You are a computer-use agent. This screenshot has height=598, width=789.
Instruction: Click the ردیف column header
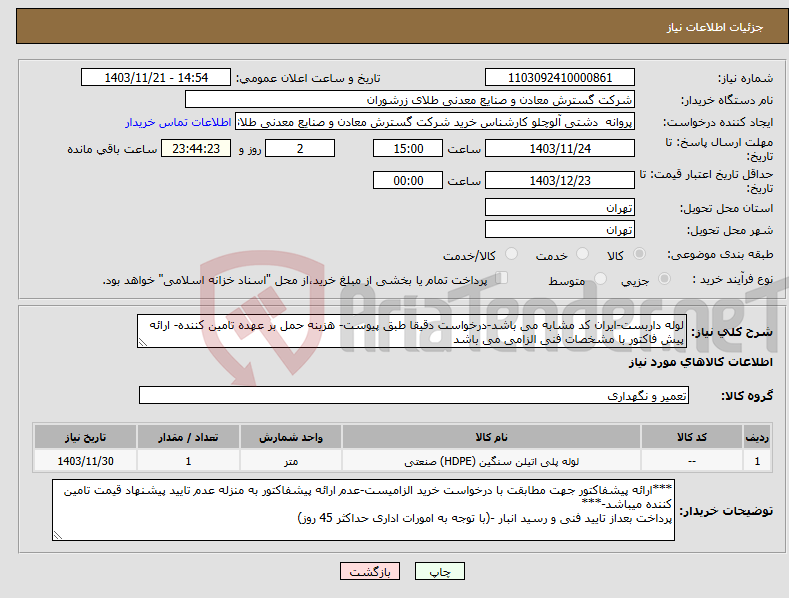pos(757,437)
